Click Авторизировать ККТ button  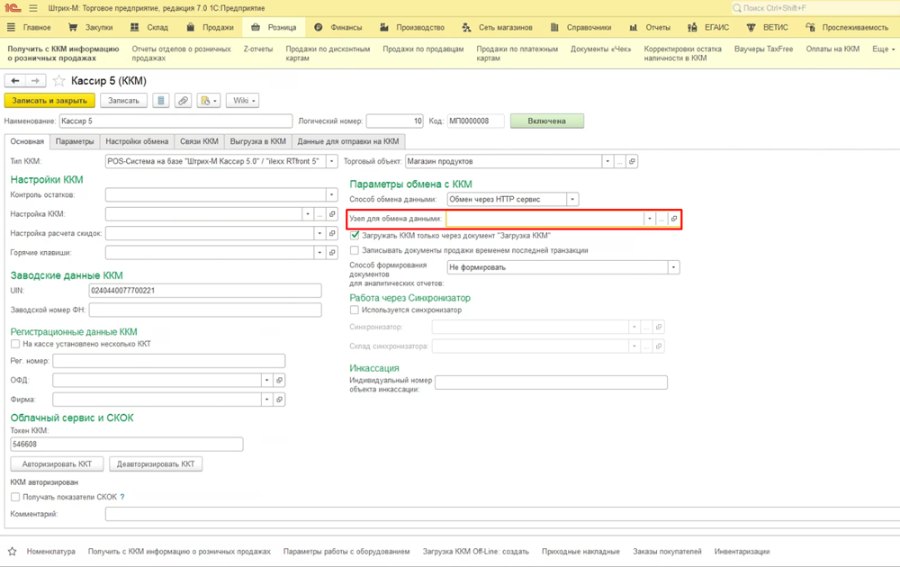(x=57, y=464)
